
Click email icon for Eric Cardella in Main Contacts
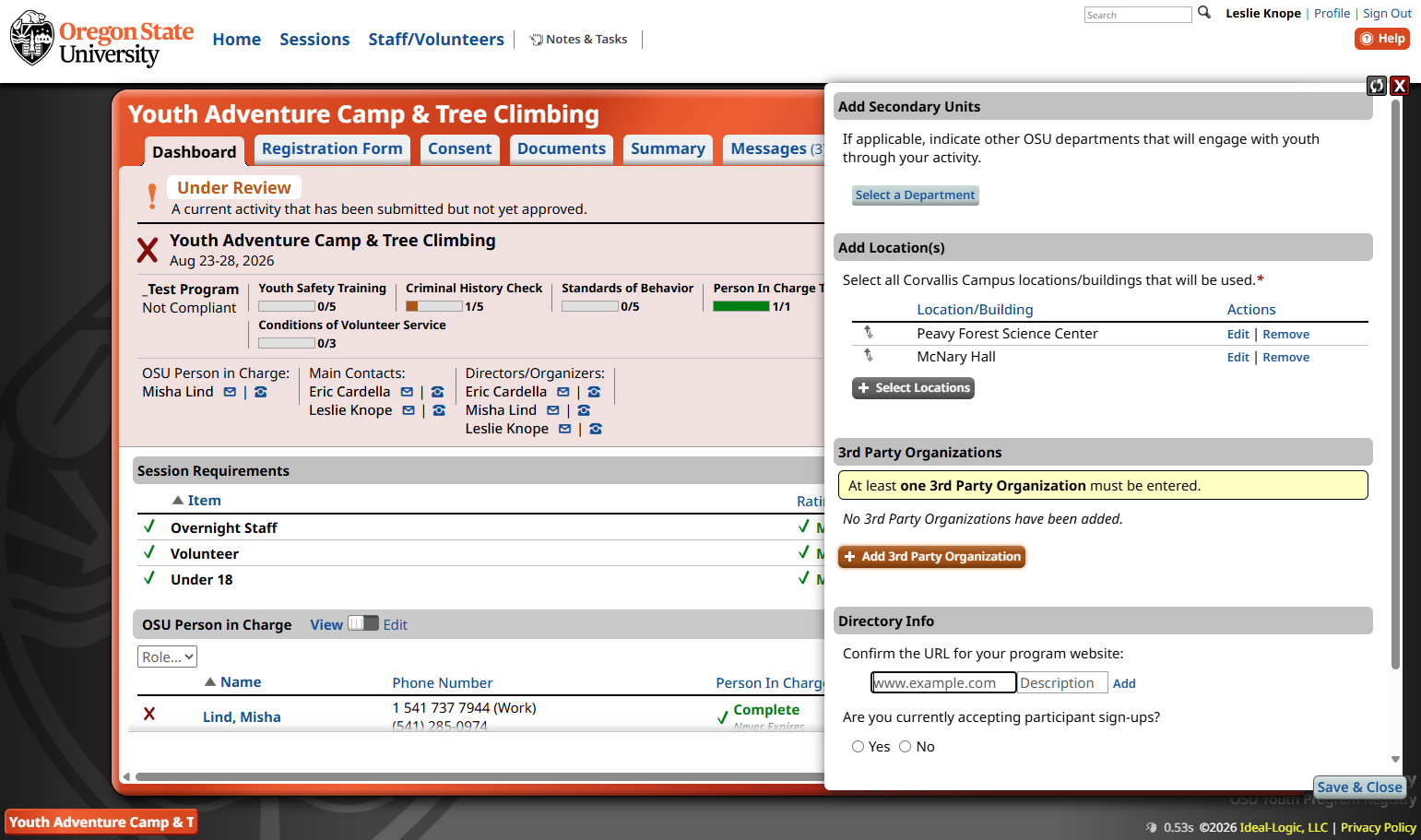click(407, 392)
